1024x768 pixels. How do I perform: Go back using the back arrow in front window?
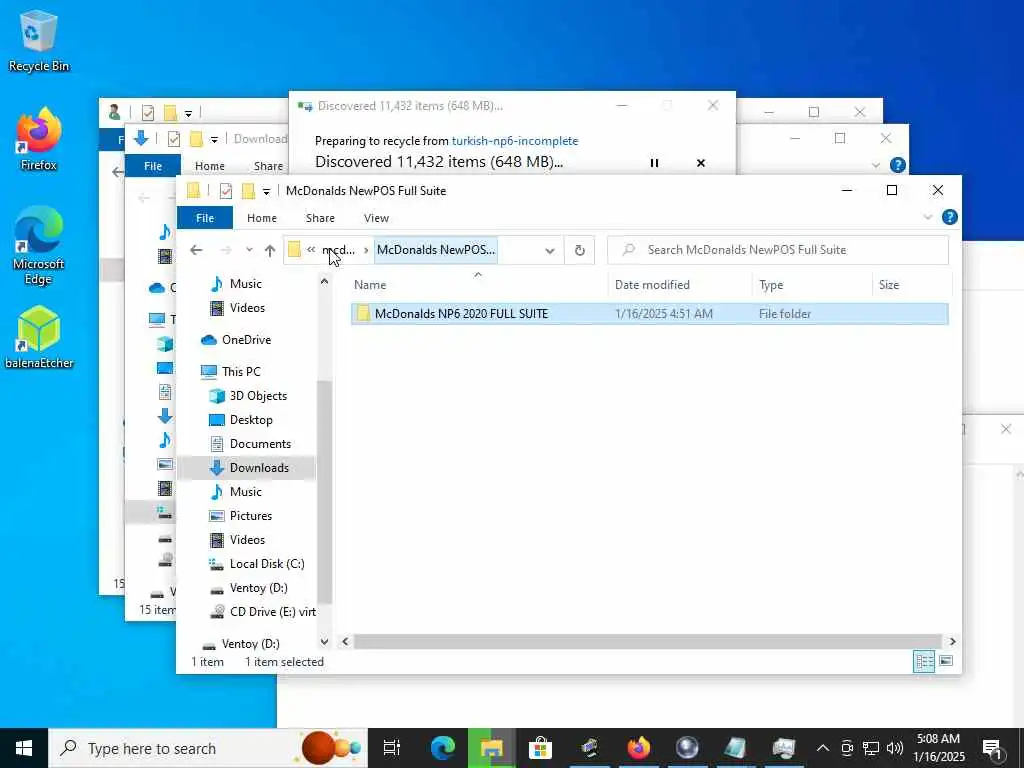click(x=196, y=250)
